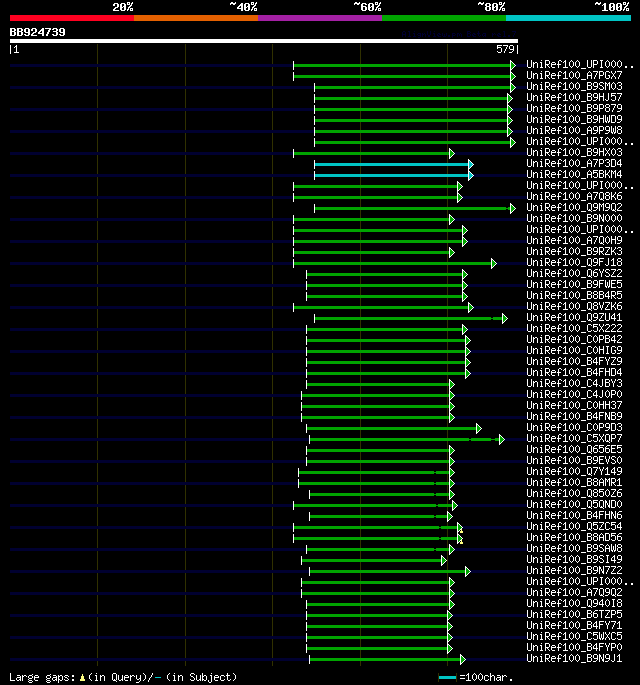Click the yellow gap marker on UniRef100_B8AD56 row
Image resolution: width=640 pixels, height=685 pixels.
tap(461, 542)
